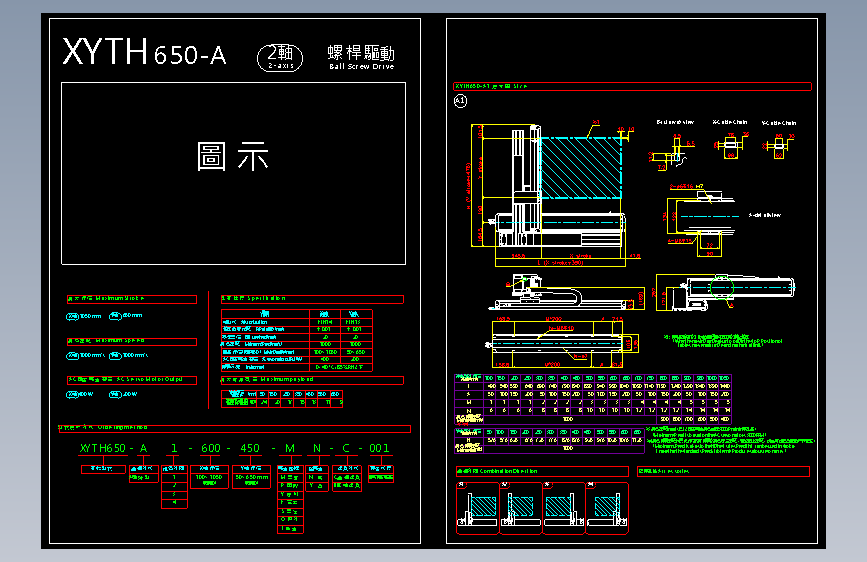Click the Specification section header
867x562 pixels.
tap(312, 299)
